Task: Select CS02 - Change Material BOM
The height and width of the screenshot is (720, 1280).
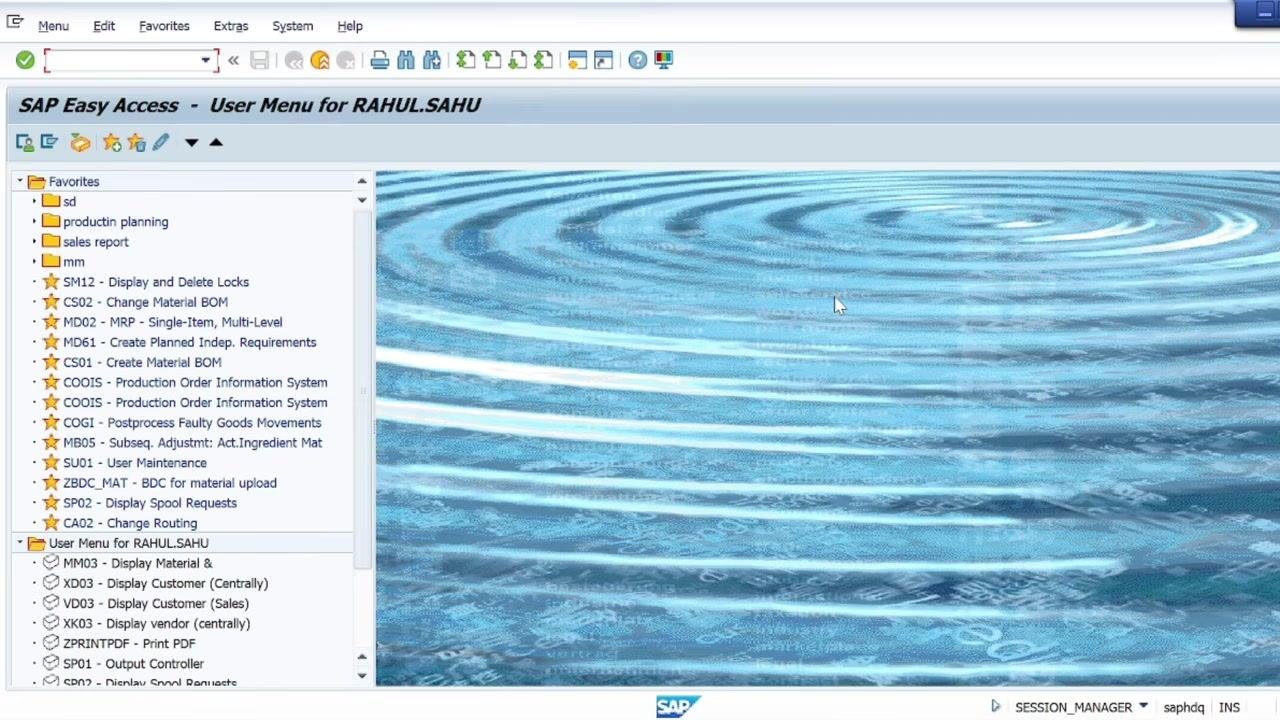Action: [x=145, y=302]
